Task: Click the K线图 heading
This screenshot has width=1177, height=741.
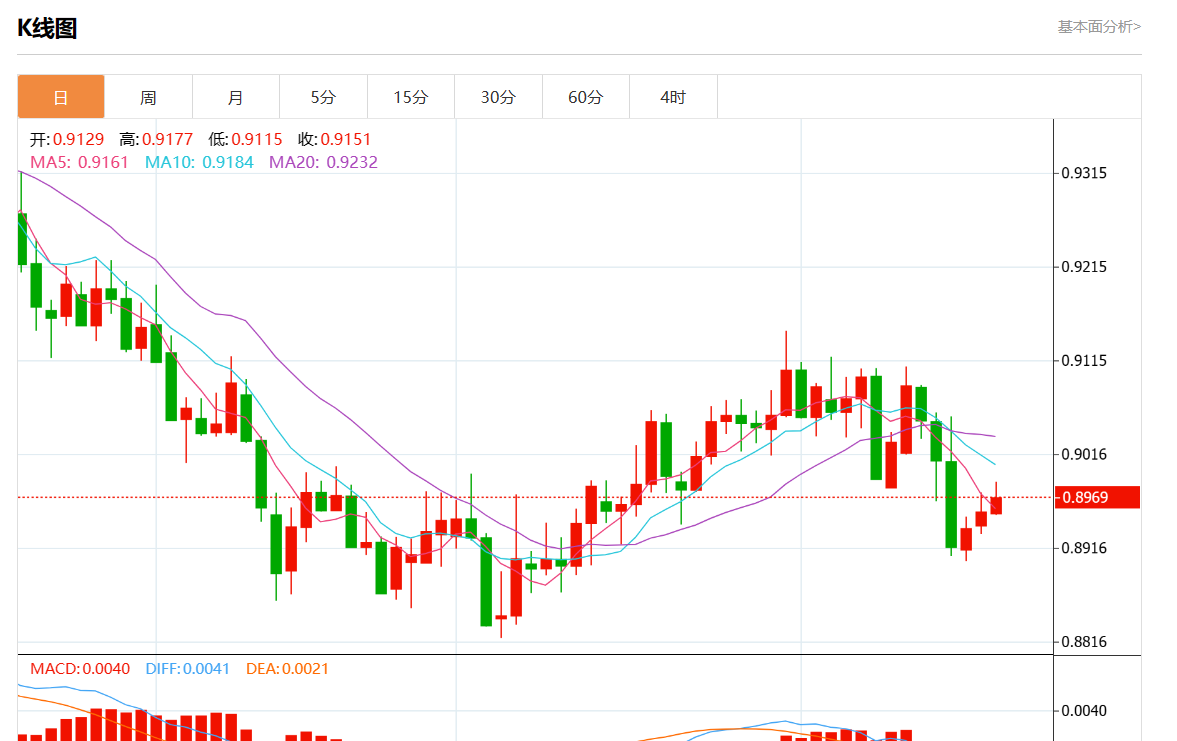Action: (x=47, y=29)
